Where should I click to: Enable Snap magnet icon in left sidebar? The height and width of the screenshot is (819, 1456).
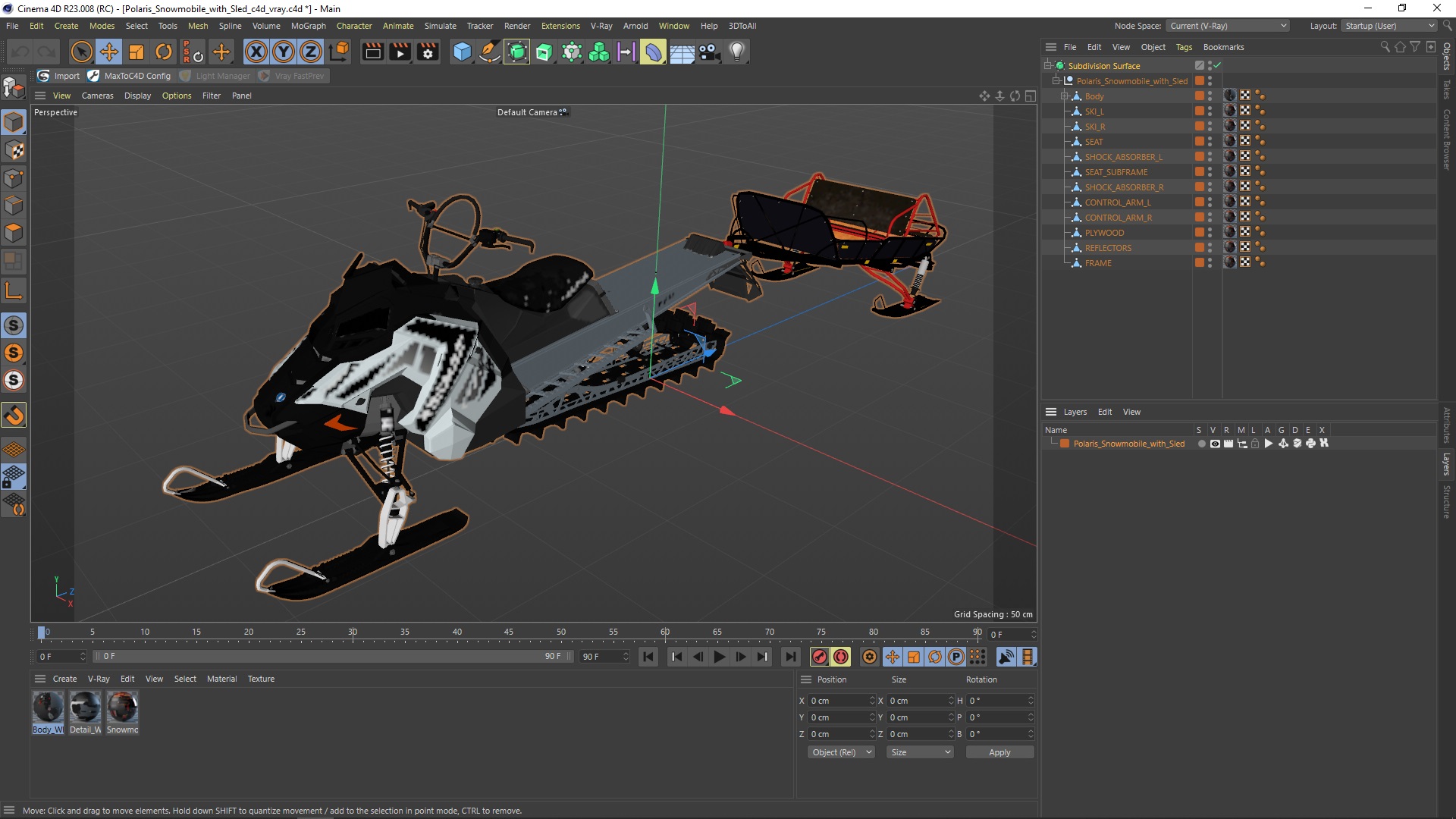click(14, 415)
